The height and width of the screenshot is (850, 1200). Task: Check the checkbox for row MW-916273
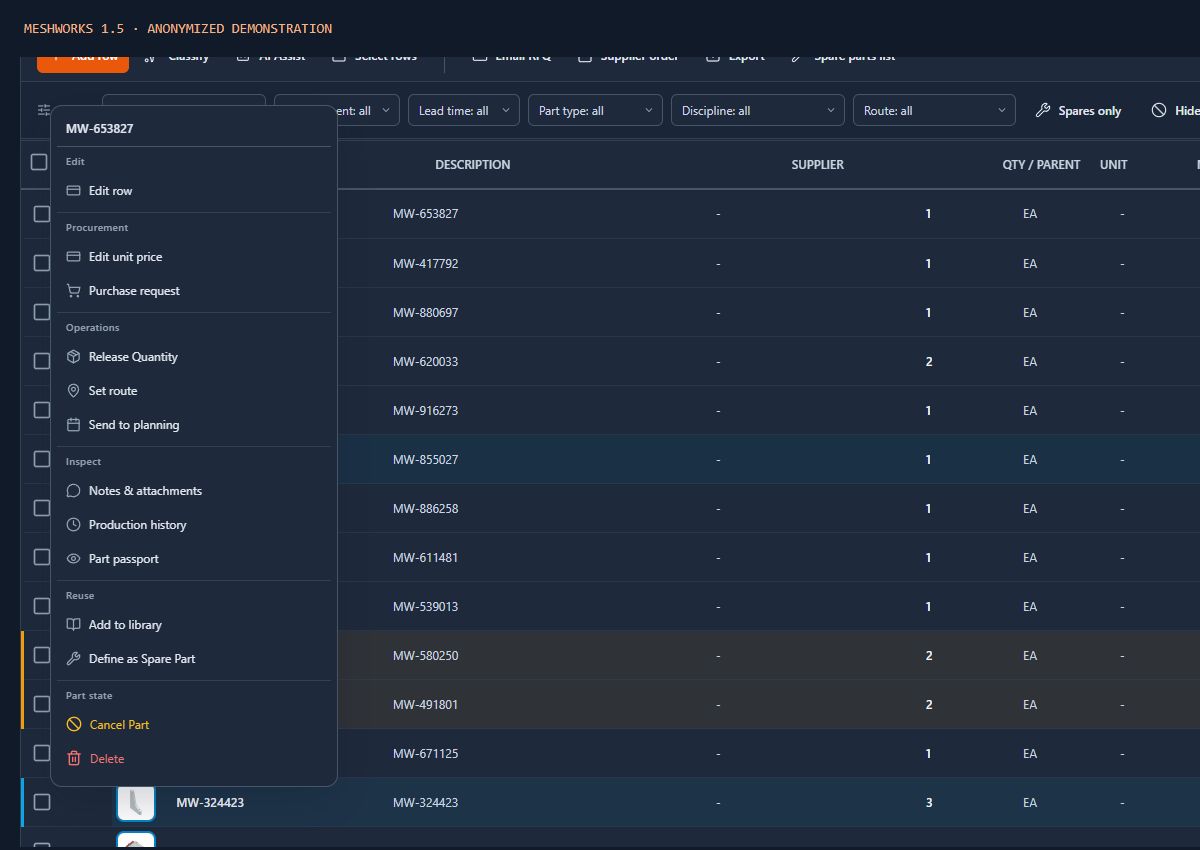pos(42,410)
